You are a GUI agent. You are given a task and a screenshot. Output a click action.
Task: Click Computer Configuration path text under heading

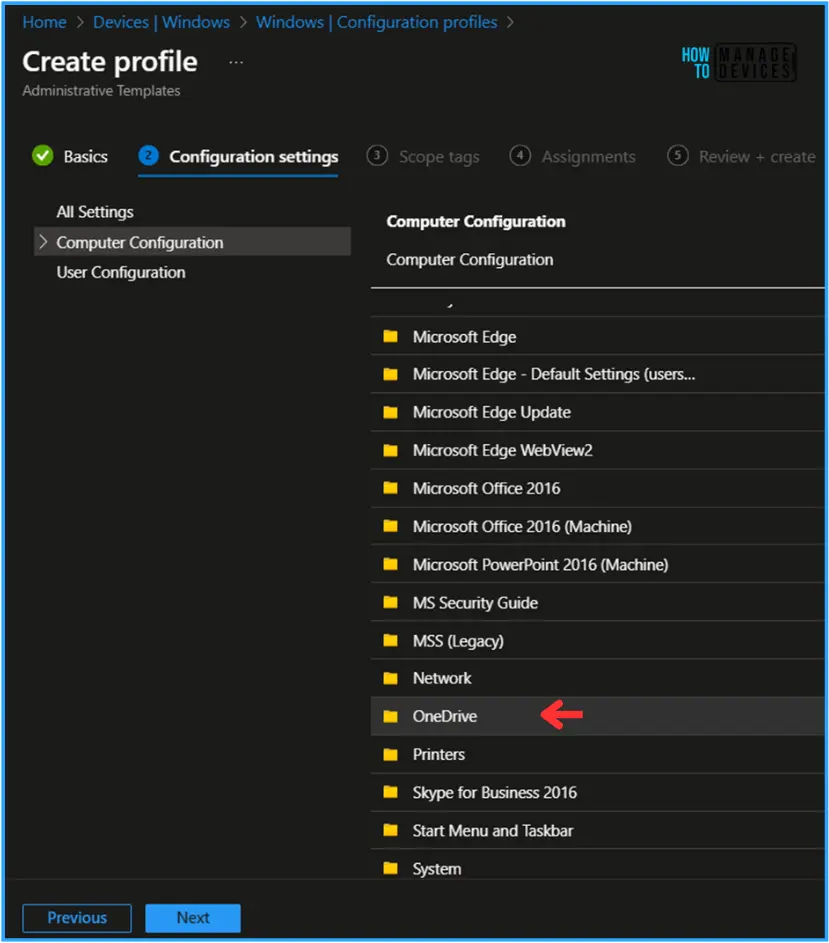[x=470, y=260]
